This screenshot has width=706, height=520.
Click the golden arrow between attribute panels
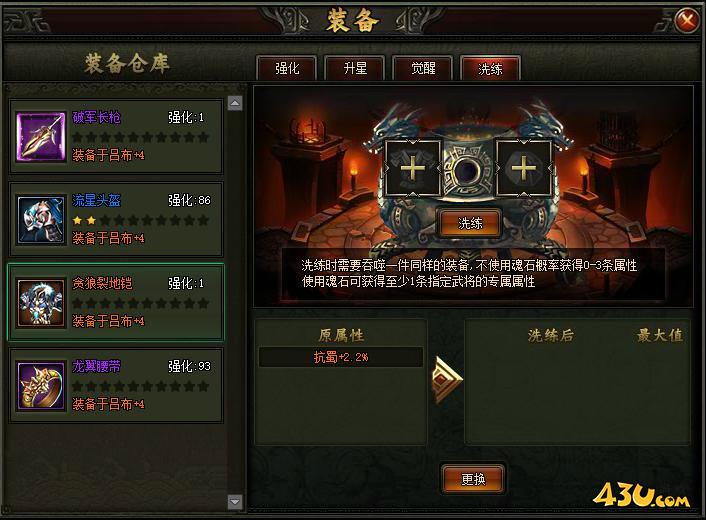tap(447, 380)
